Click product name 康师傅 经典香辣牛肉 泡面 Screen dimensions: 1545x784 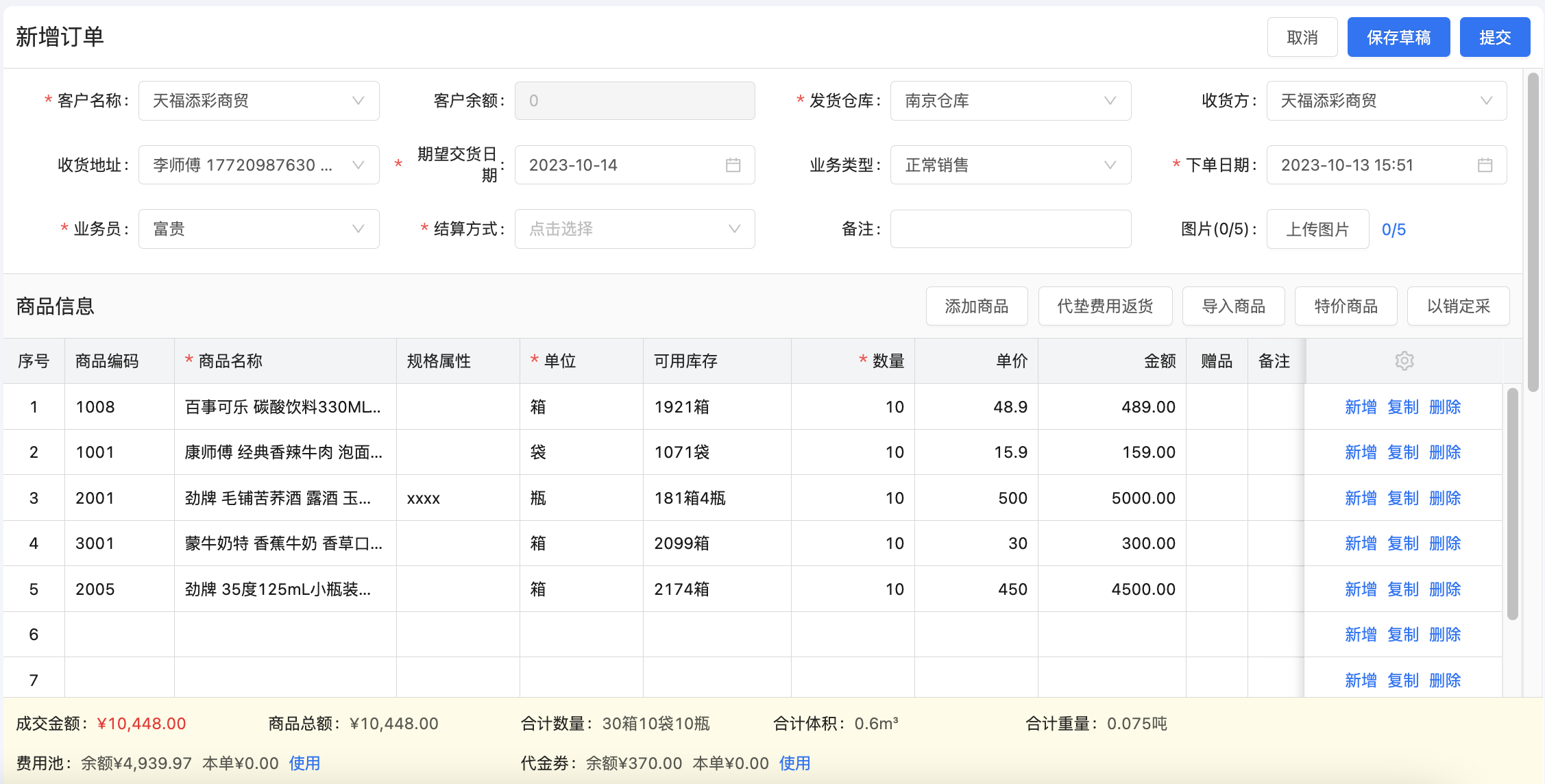click(x=284, y=452)
